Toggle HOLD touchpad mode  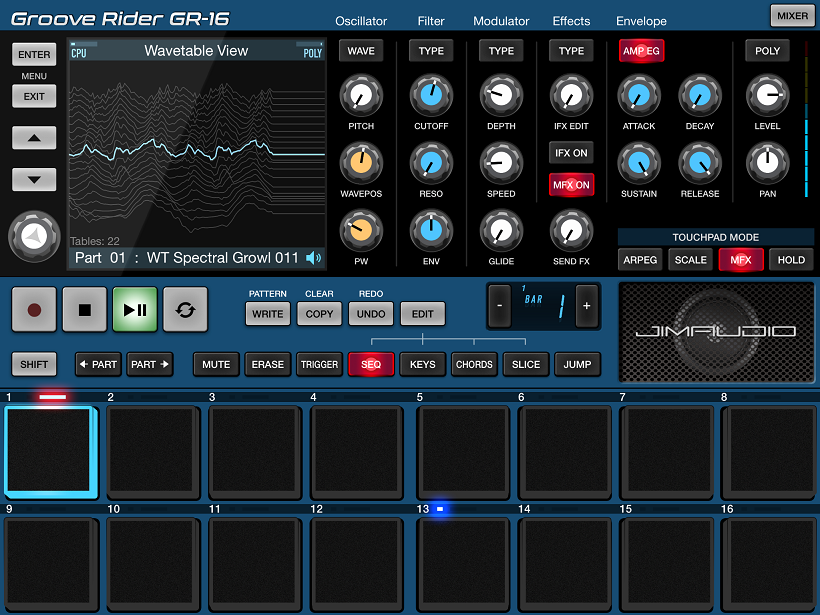791,260
